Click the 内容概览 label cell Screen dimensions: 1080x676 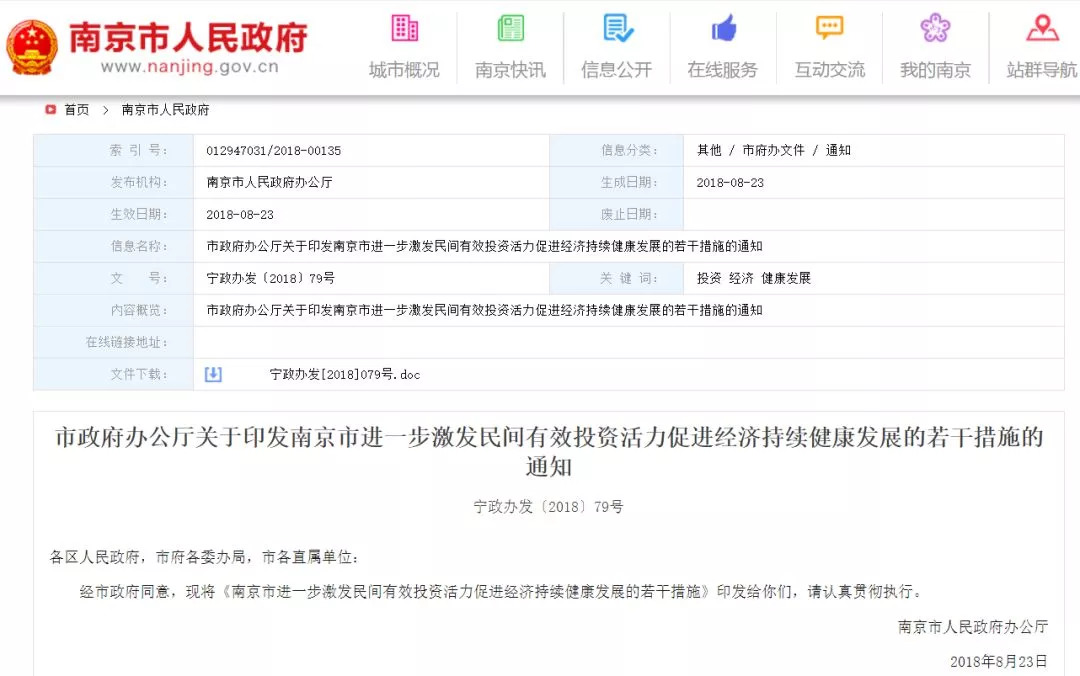(113, 310)
